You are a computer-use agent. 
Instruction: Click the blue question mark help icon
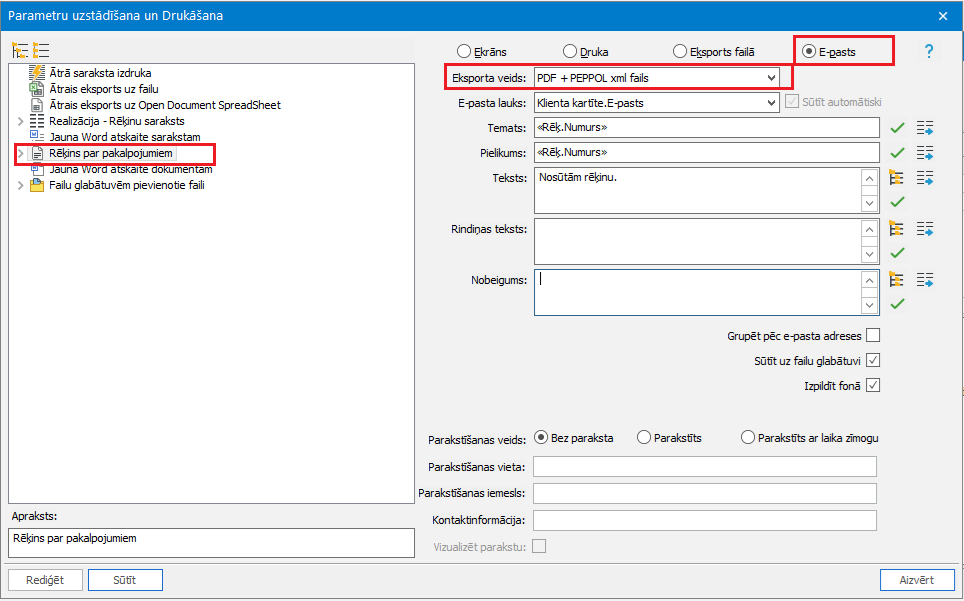click(929, 51)
